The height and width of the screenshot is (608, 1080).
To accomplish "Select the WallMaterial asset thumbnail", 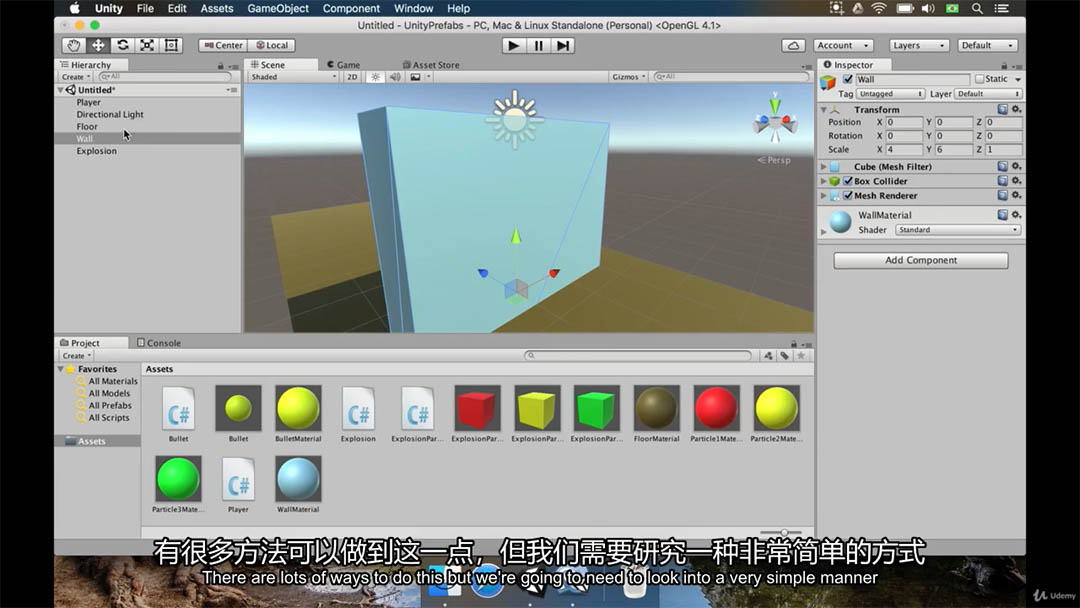I will point(298,479).
